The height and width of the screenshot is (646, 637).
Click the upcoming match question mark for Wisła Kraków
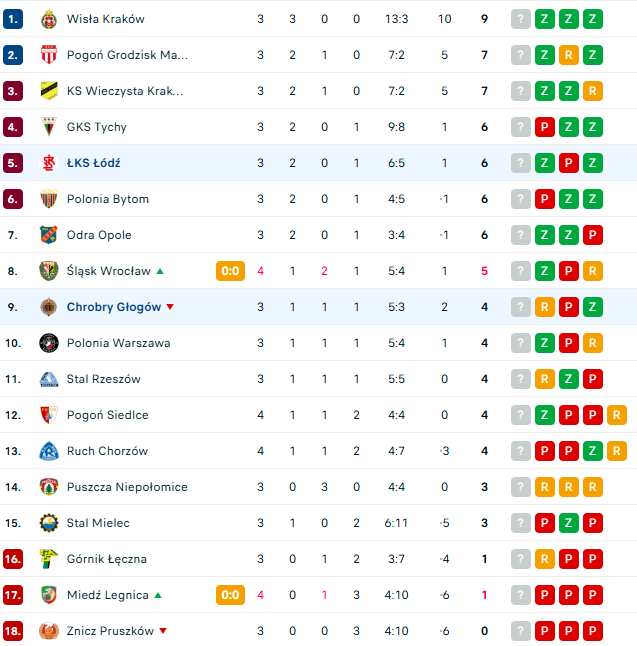(x=520, y=19)
